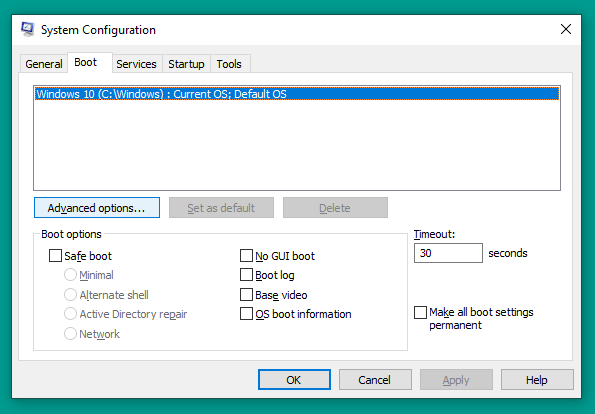Tick the No GUI boot checkbox
Viewport: 595px width, 414px height.
pos(246,256)
